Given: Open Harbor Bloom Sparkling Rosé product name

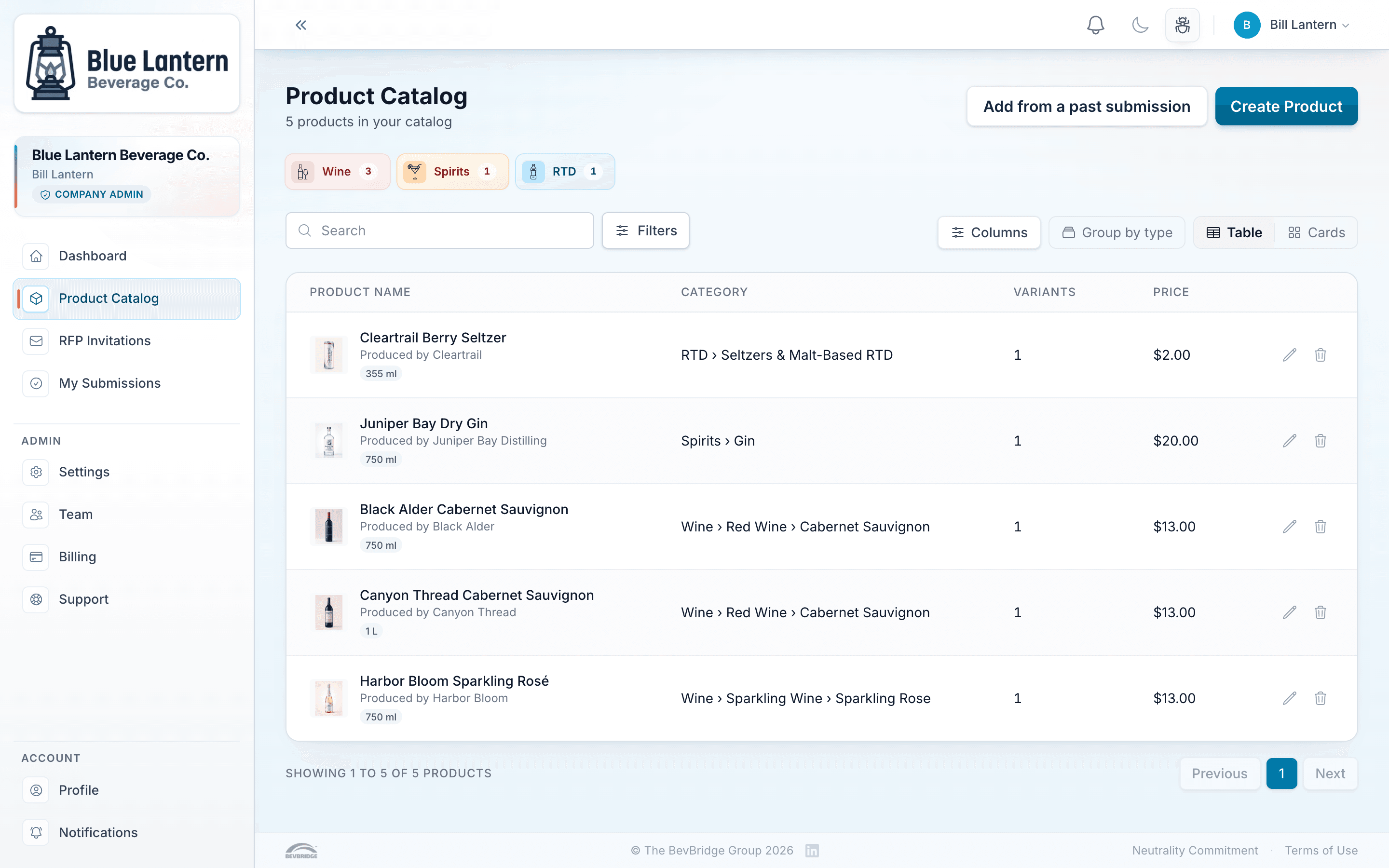Looking at the screenshot, I should (x=454, y=681).
